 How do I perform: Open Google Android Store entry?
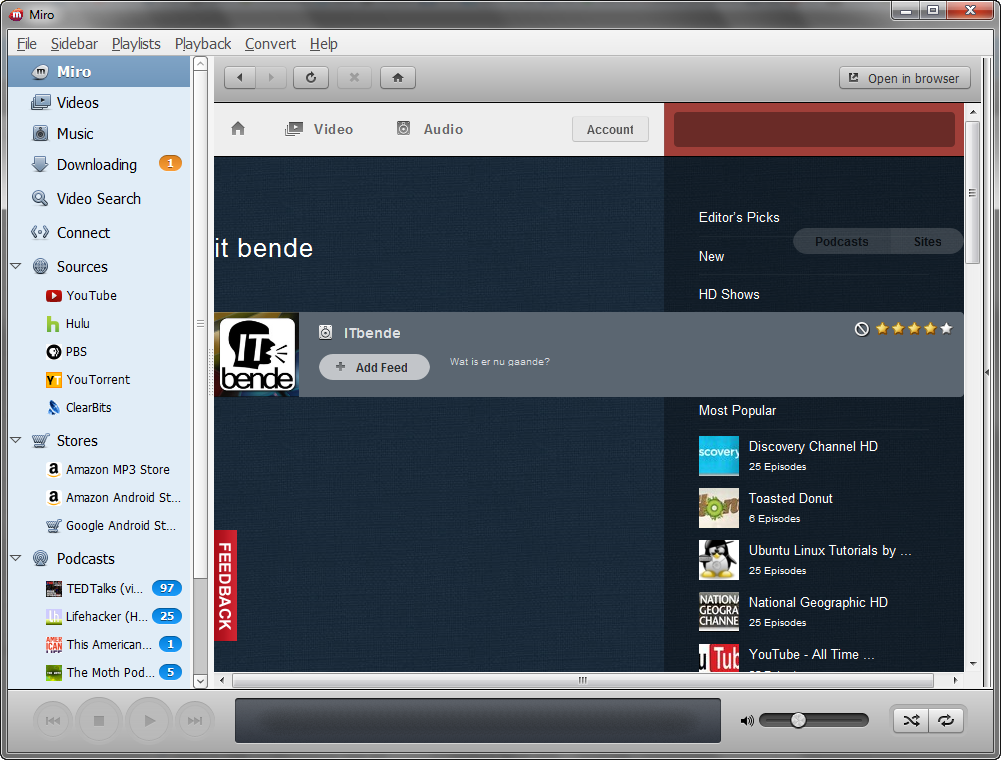point(99,526)
